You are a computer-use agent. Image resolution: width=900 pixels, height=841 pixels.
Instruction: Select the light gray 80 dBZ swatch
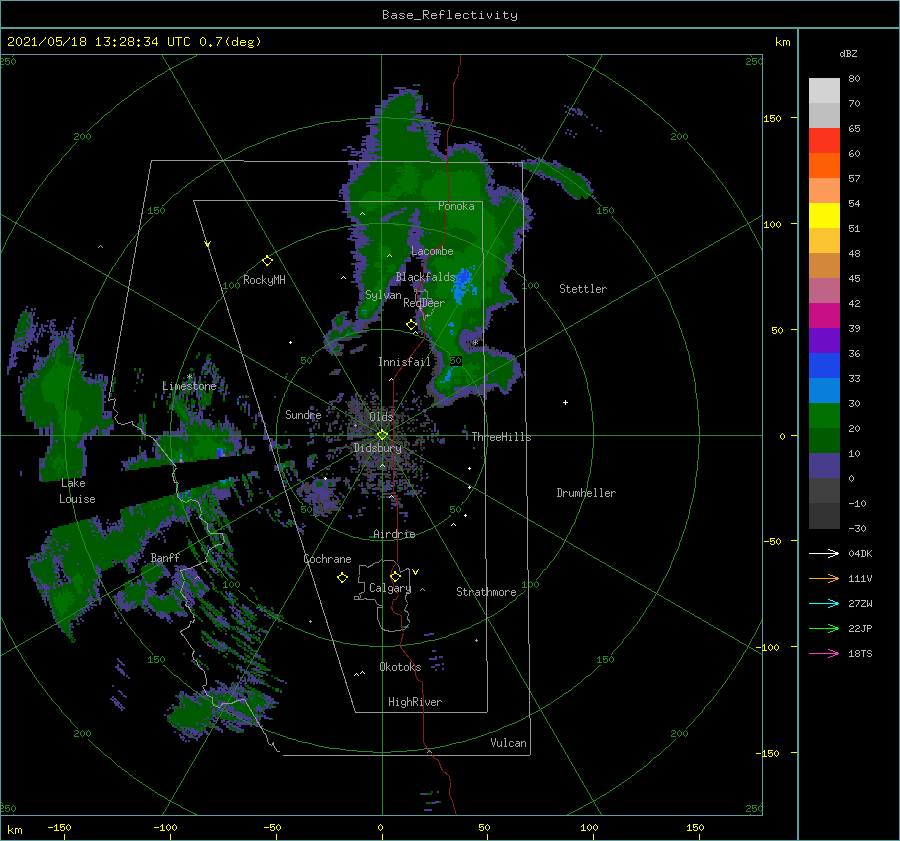point(824,90)
